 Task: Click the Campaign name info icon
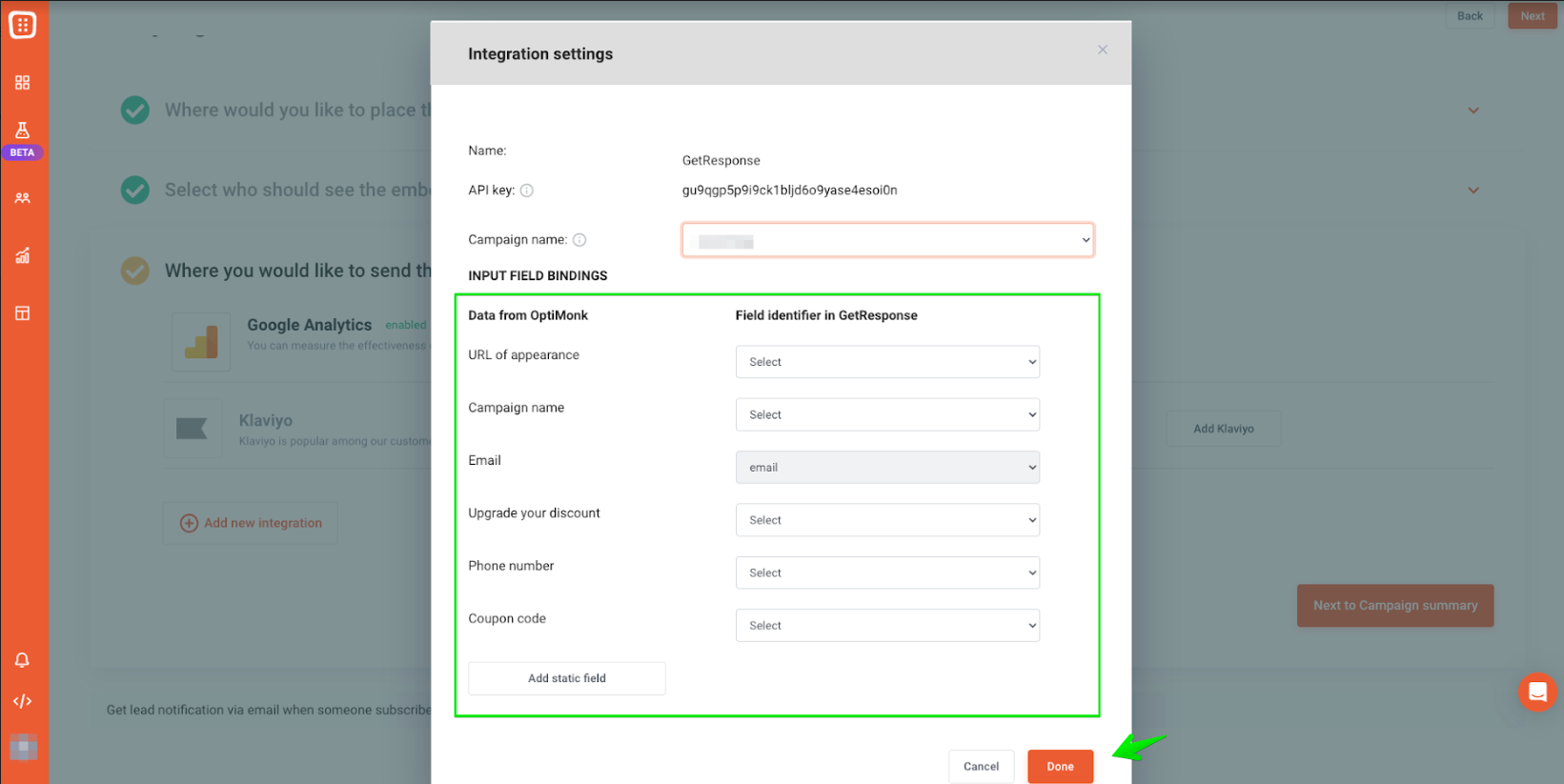(x=579, y=240)
